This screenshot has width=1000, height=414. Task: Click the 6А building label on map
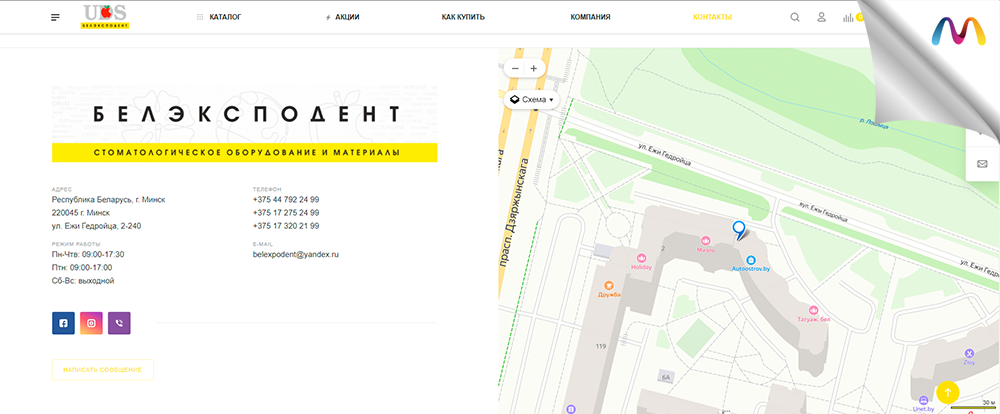666,378
